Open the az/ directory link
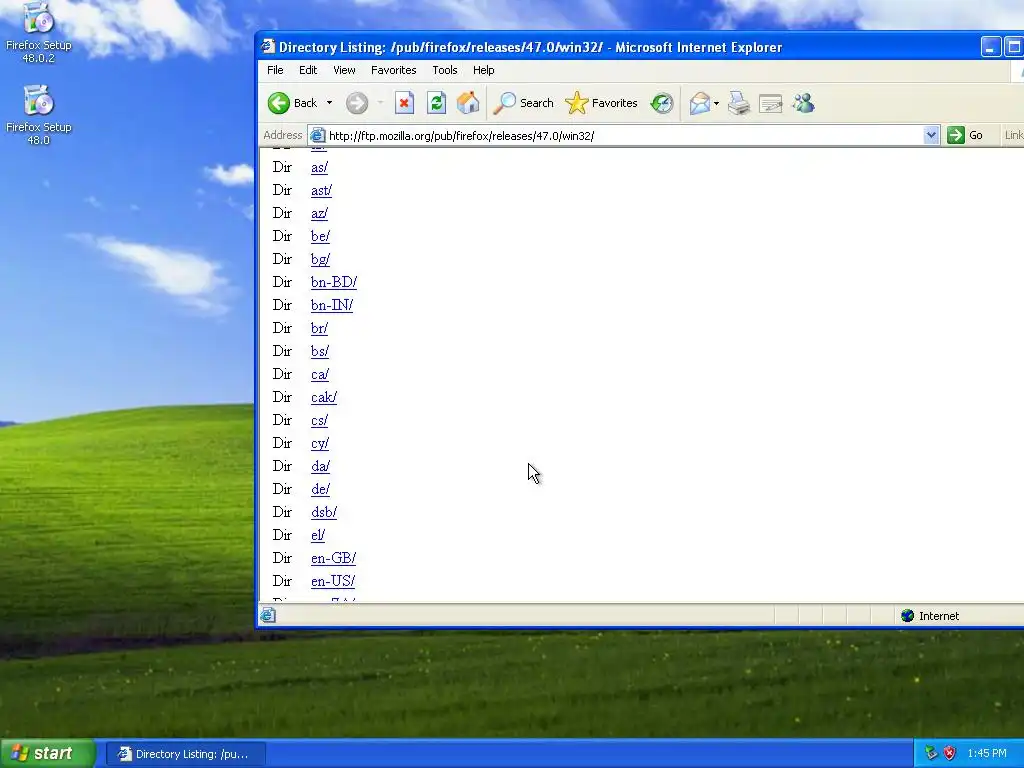The image size is (1024, 768). [x=319, y=213]
